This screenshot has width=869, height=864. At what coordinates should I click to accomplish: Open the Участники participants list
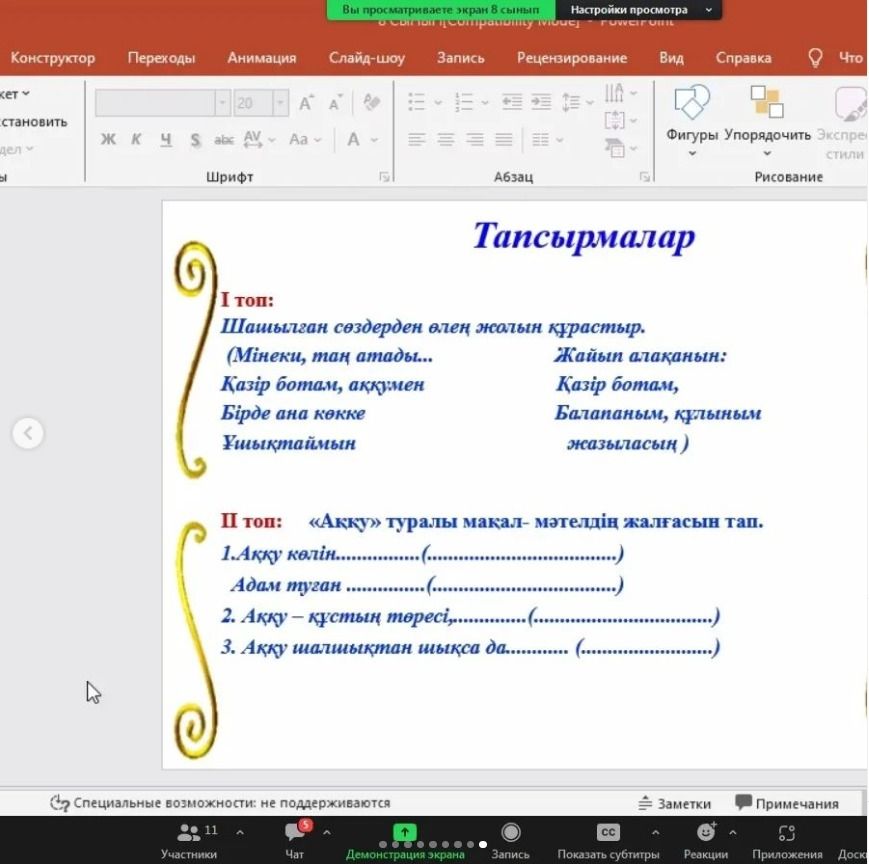[x=188, y=833]
